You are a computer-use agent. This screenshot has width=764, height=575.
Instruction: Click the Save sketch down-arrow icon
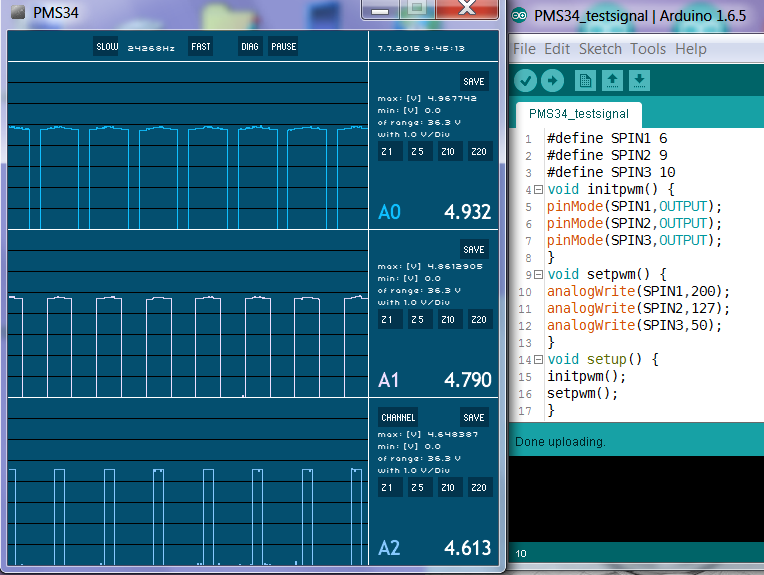(639, 81)
